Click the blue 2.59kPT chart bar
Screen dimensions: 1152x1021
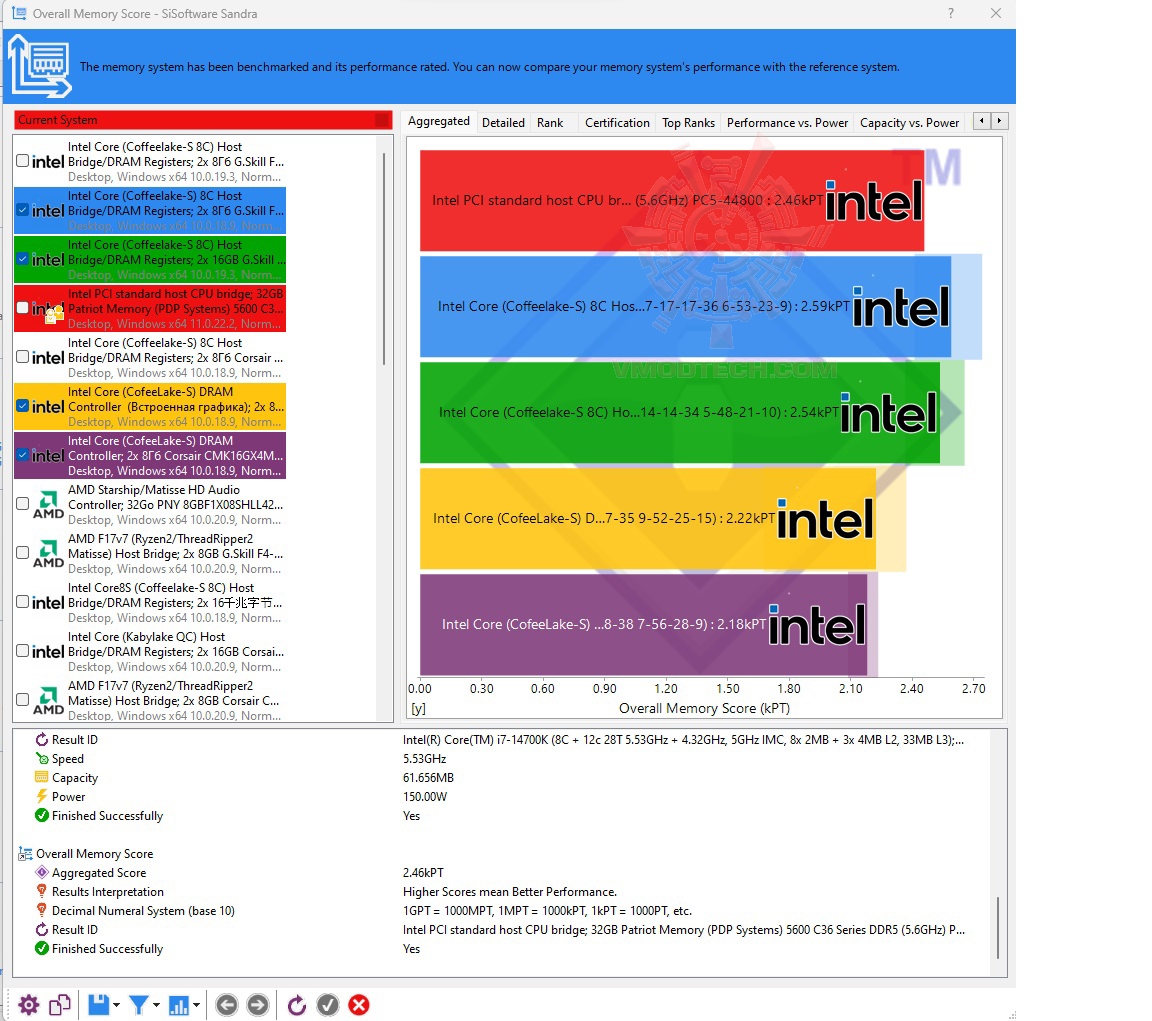click(685, 306)
